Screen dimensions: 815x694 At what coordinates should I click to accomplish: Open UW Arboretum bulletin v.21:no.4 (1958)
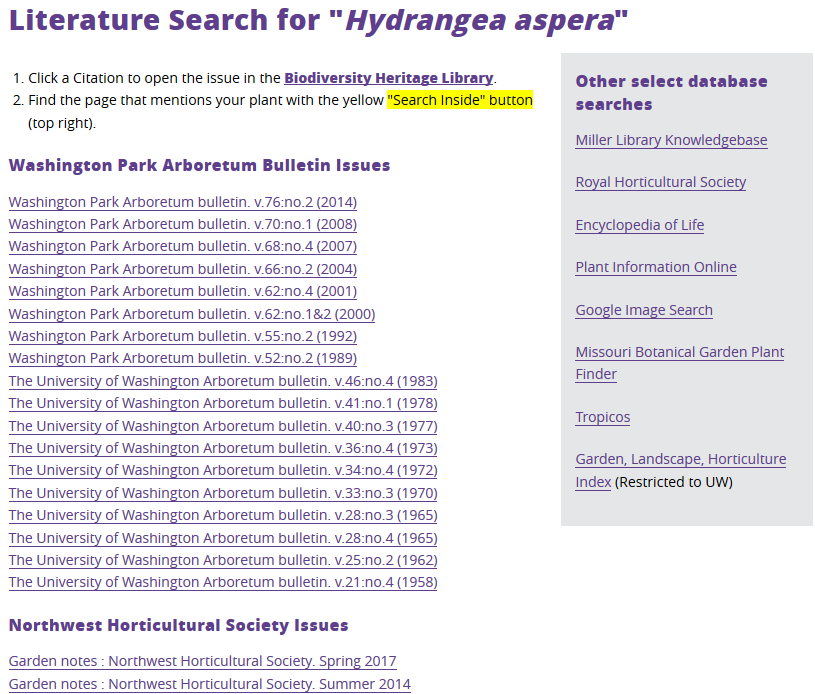tap(223, 582)
